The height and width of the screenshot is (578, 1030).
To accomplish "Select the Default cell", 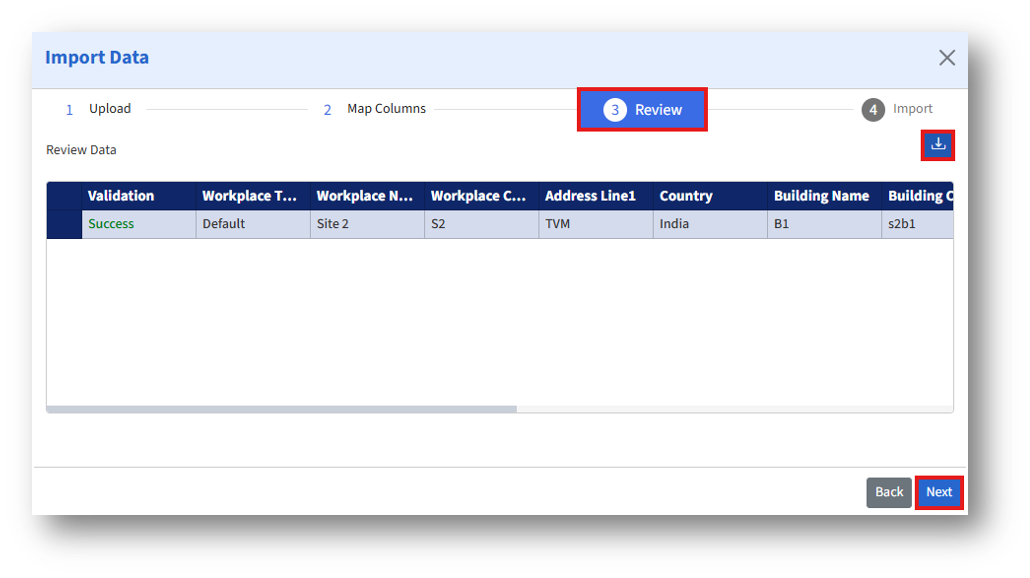I will coord(253,224).
